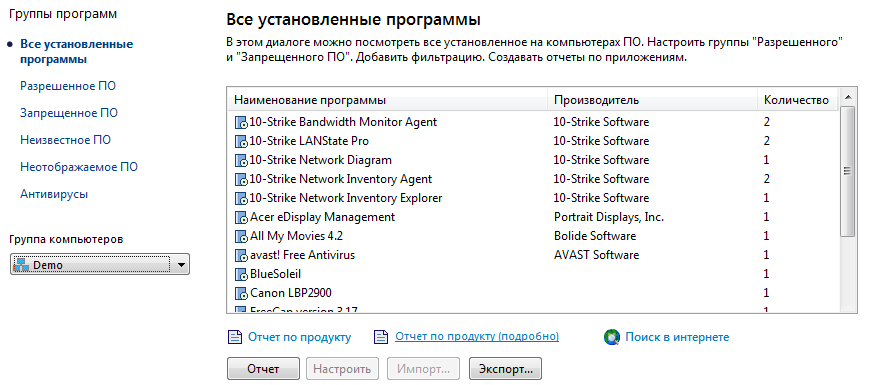Screen dimensions: 873x385
Task: Click the Canon LBP2900 program icon
Action: (241, 293)
